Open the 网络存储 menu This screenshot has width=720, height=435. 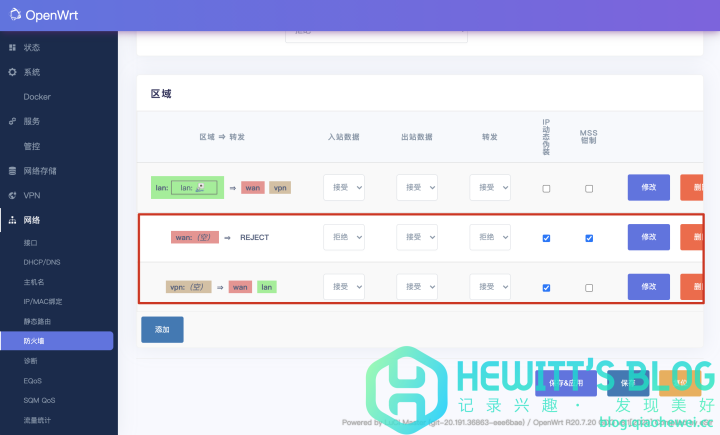tap(40, 171)
